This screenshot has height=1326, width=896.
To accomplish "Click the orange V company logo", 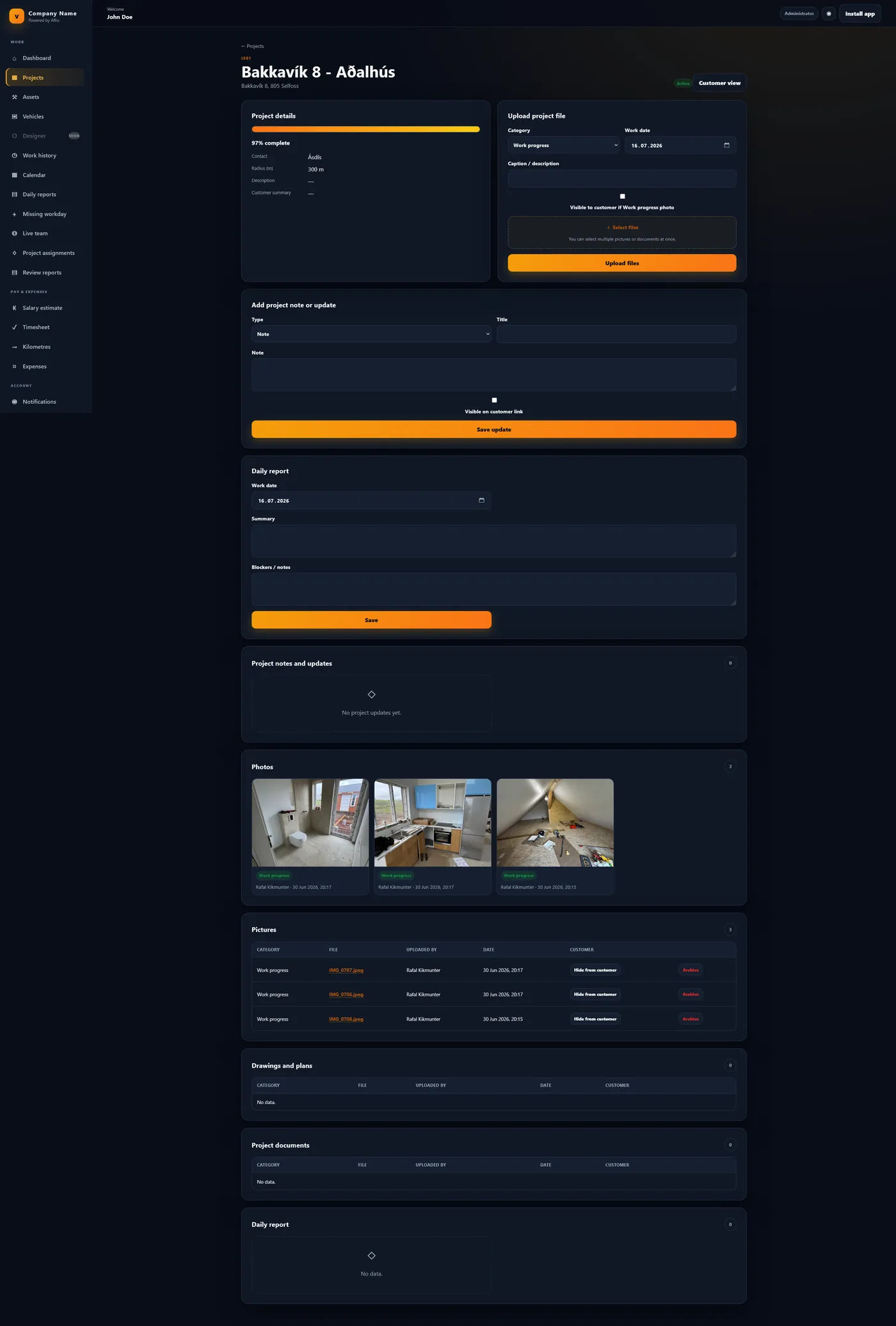I will (17, 16).
